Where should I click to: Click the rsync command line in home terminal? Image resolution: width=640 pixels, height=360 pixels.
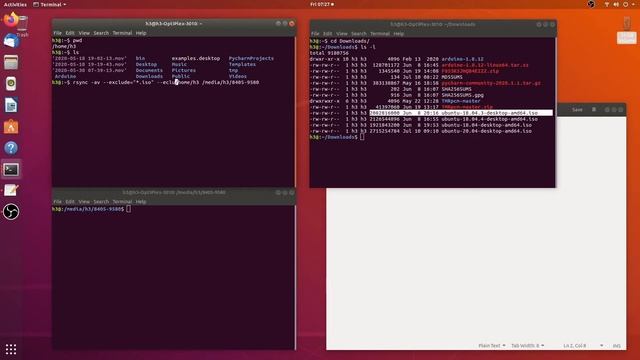156,82
